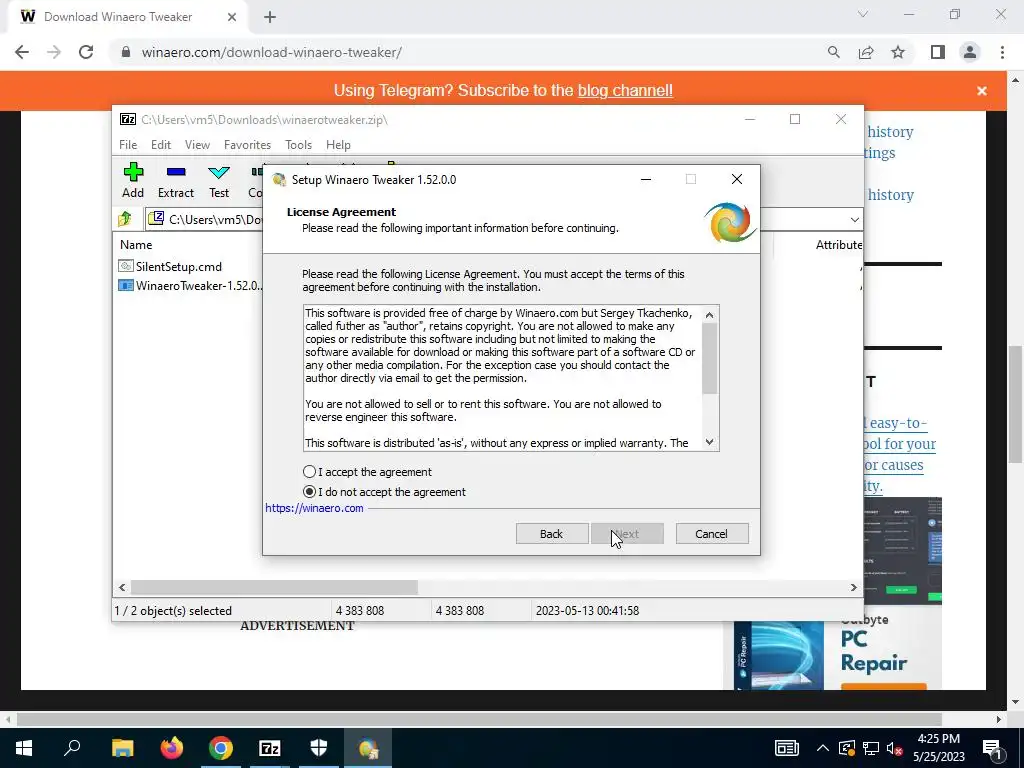Click Extract icon in 7-Zip toolbar
This screenshot has height=768, width=1024.
pyautogui.click(x=176, y=180)
